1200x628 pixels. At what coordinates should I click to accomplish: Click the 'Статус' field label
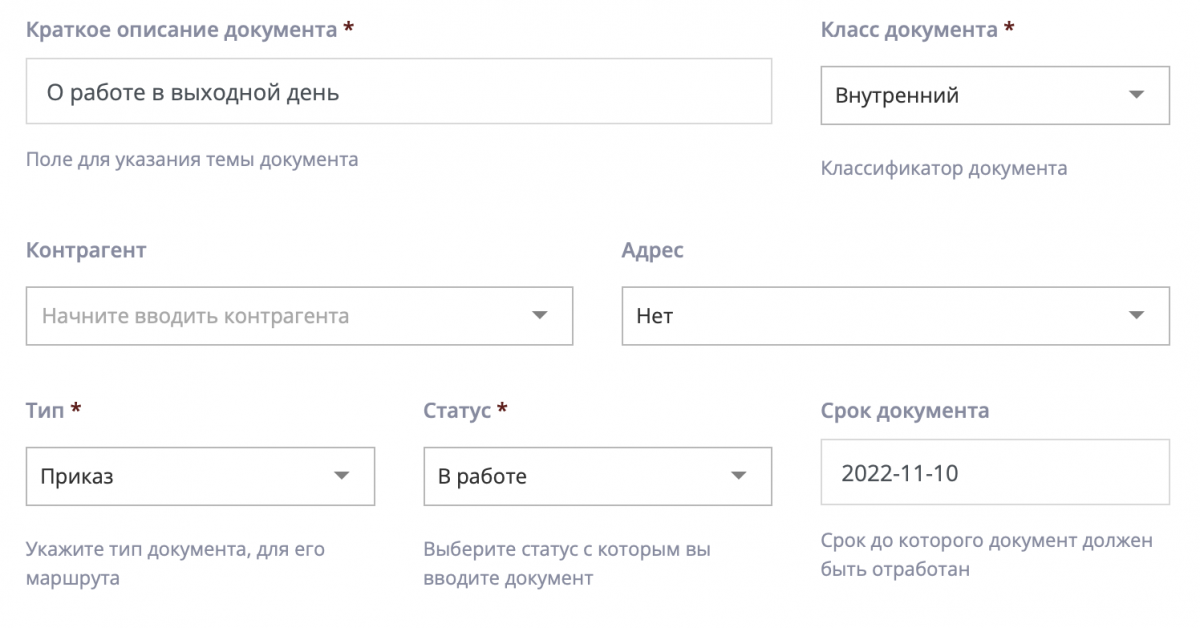457,410
